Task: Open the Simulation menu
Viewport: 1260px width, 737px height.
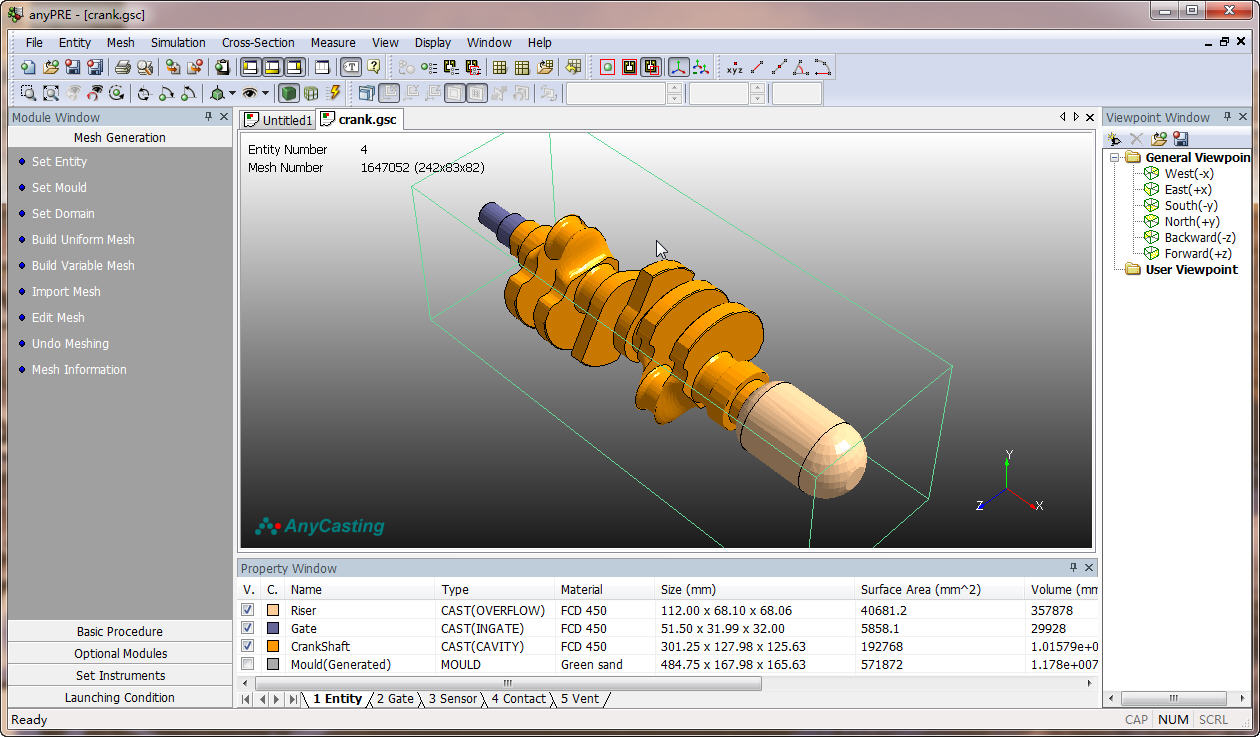Action: click(x=178, y=42)
